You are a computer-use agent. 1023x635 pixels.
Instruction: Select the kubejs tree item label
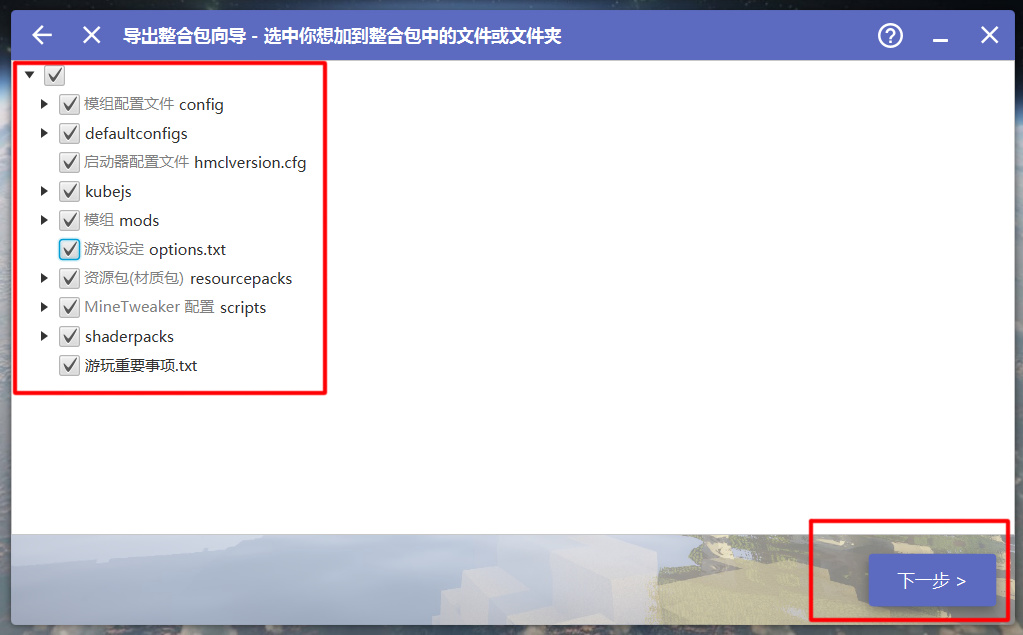(108, 191)
